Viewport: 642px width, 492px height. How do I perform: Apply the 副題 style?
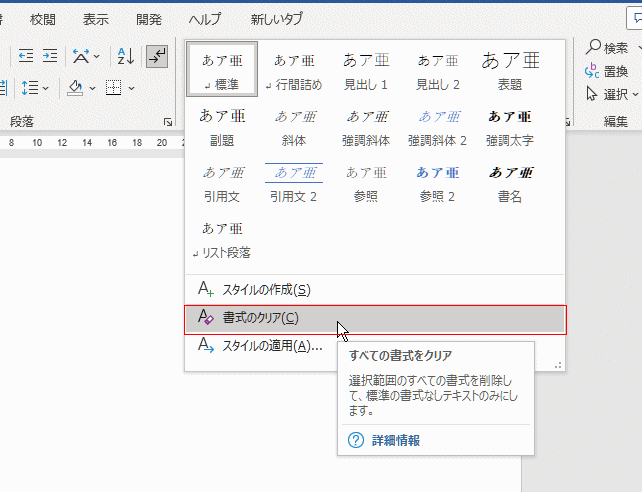[x=222, y=127]
